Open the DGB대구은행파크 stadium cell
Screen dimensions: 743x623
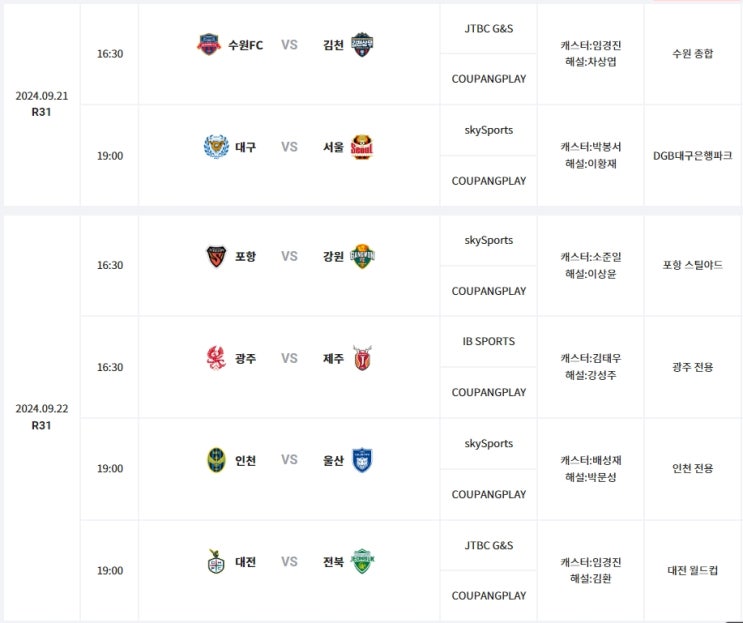point(692,155)
